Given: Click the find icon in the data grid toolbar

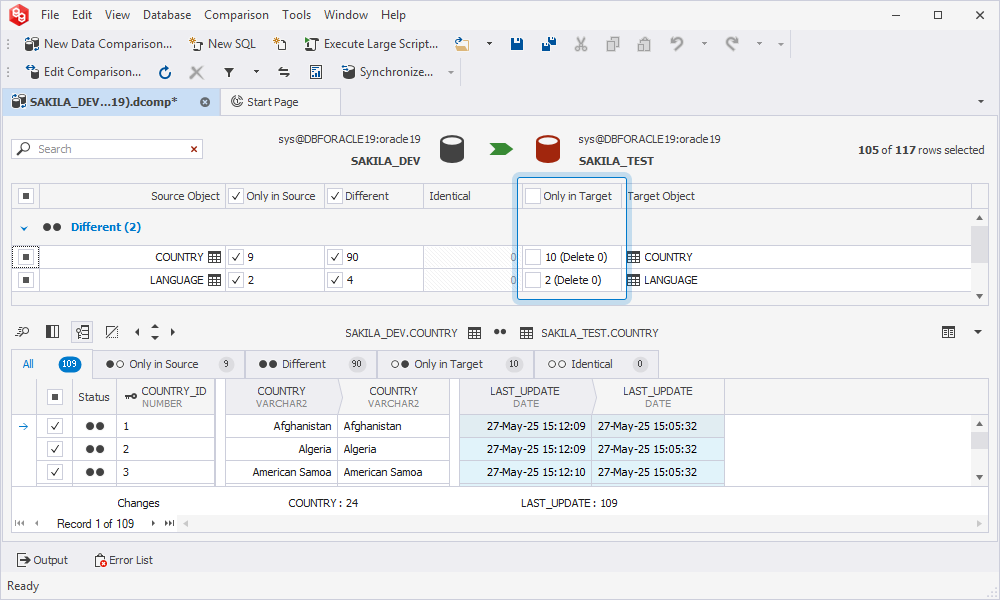Looking at the screenshot, I should [x=22, y=332].
